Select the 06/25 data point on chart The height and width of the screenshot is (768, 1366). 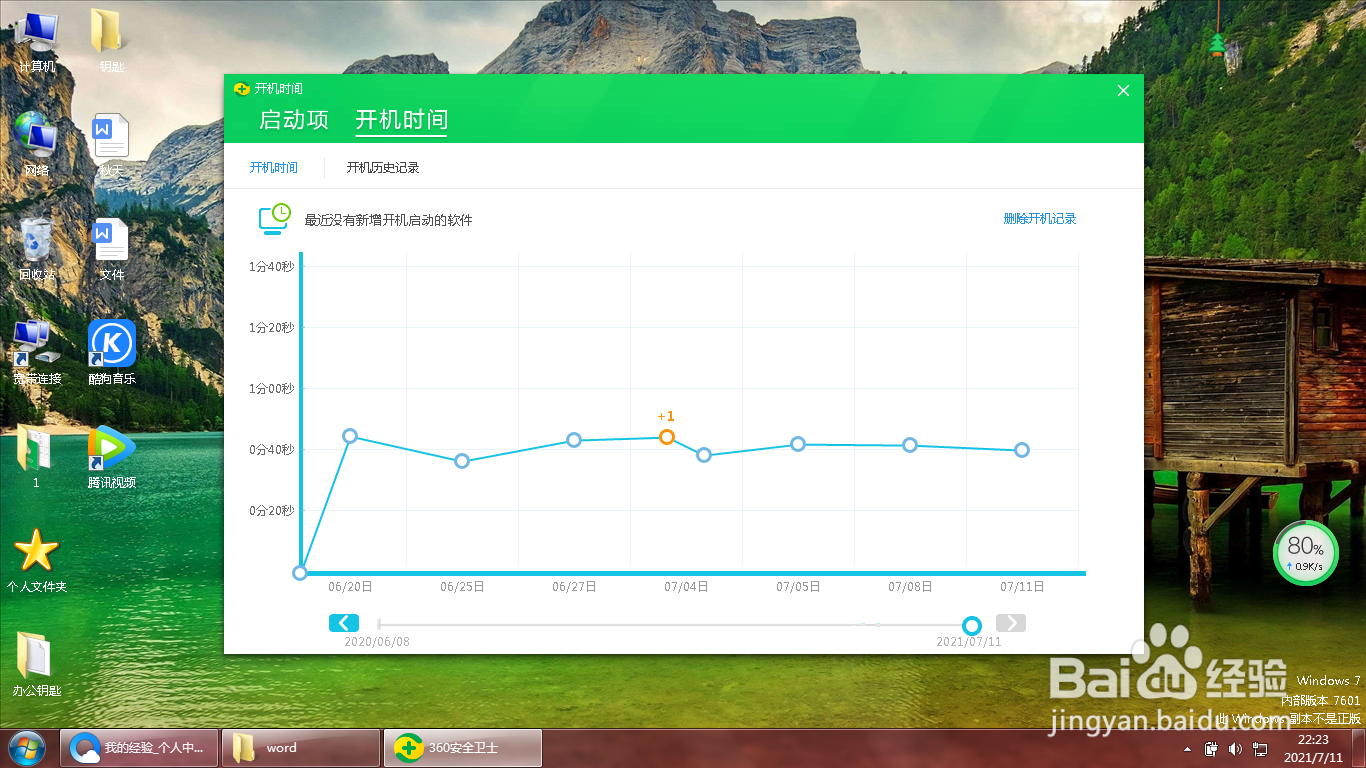coord(462,461)
